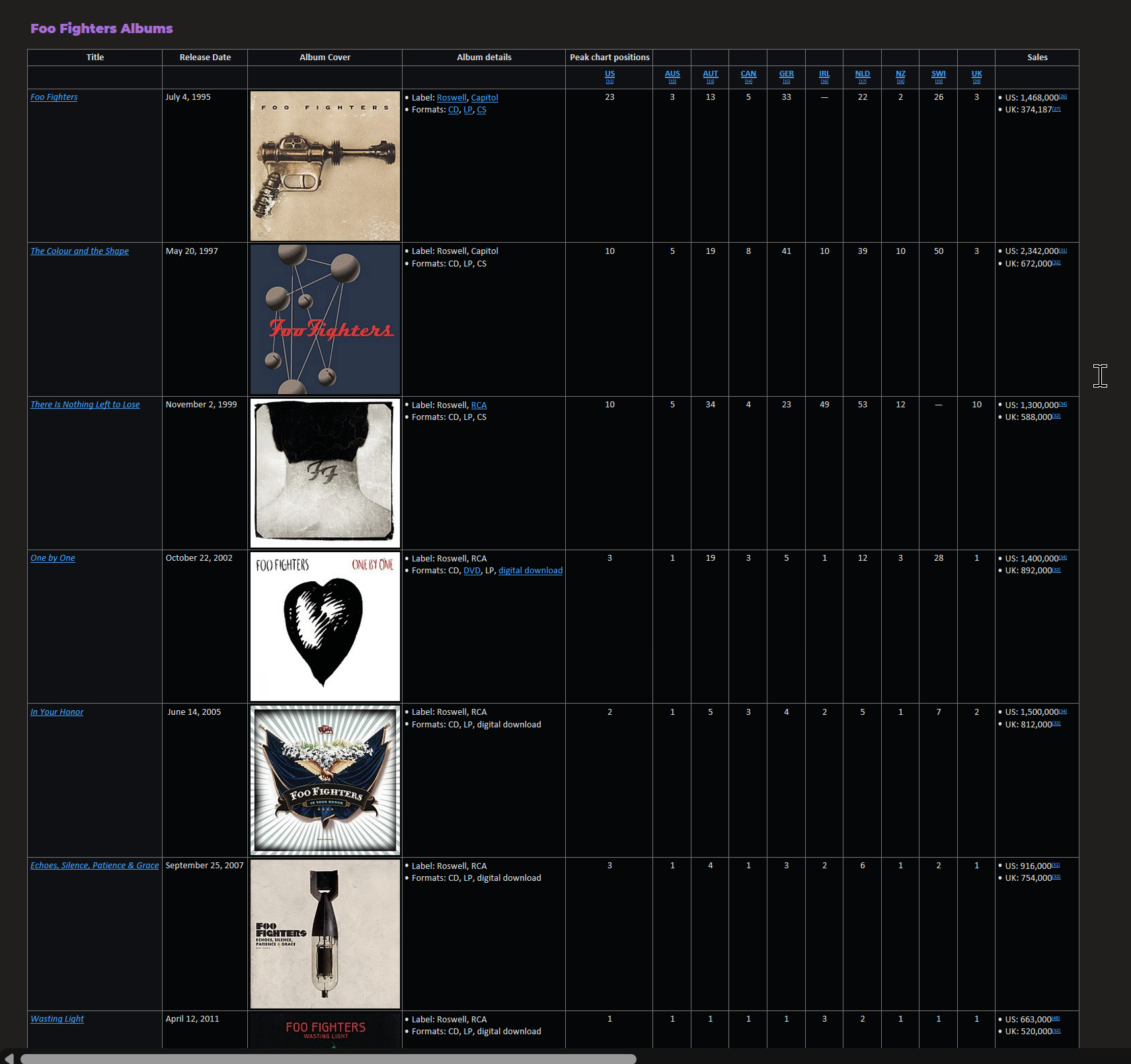Click the US: 916,000 sales figure

[1028, 866]
